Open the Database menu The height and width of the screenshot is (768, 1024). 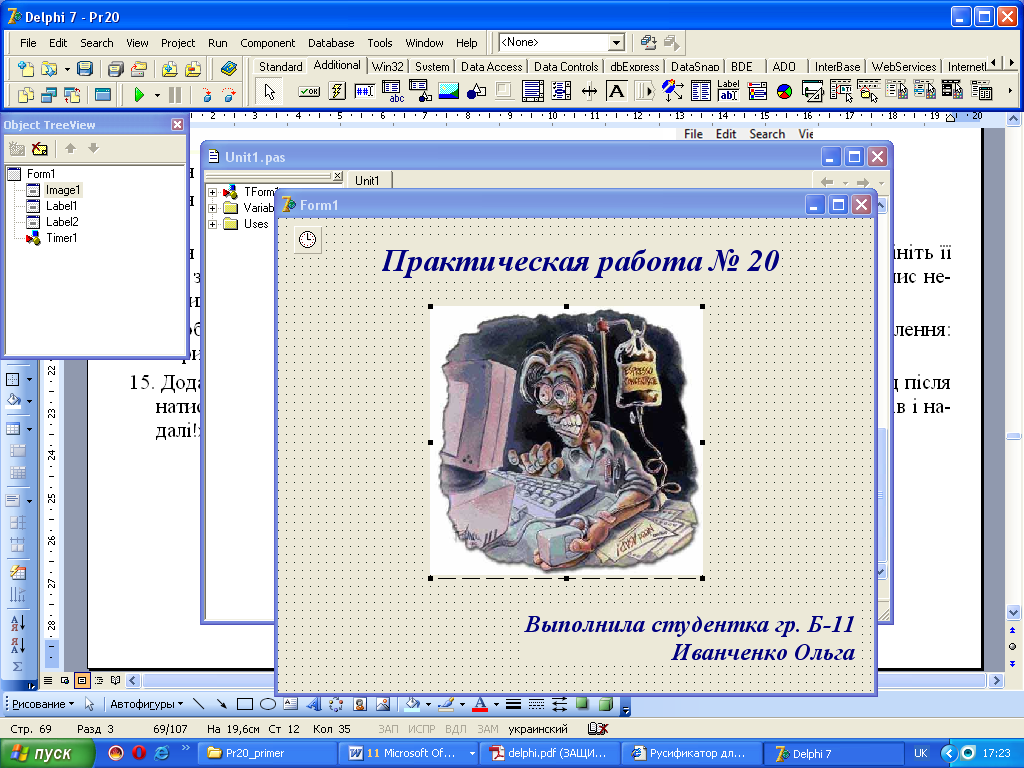(x=331, y=43)
